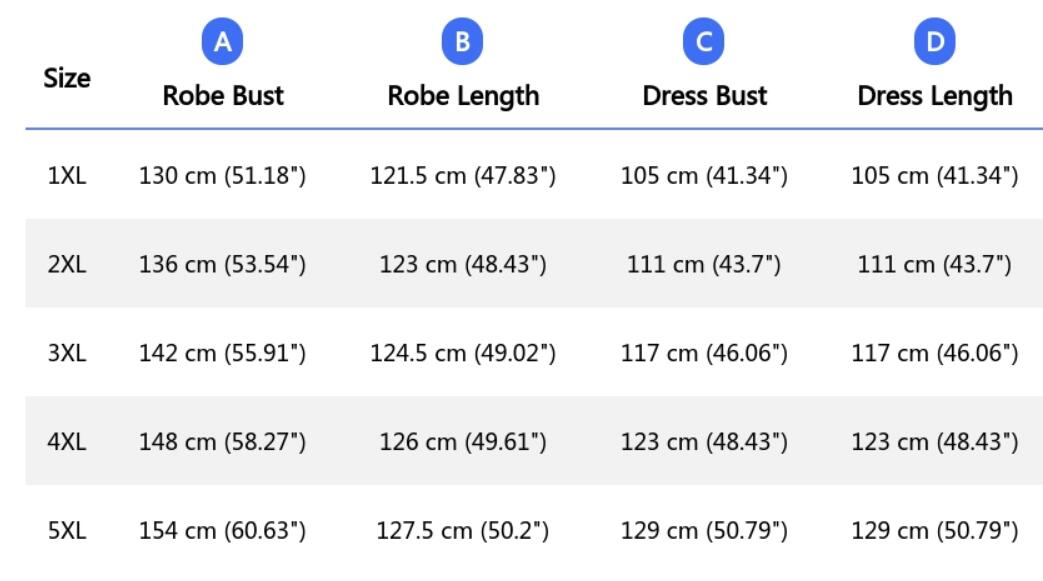The width and height of the screenshot is (1043, 581).
Task: Select the Robe Length column header
Action: click(x=463, y=97)
